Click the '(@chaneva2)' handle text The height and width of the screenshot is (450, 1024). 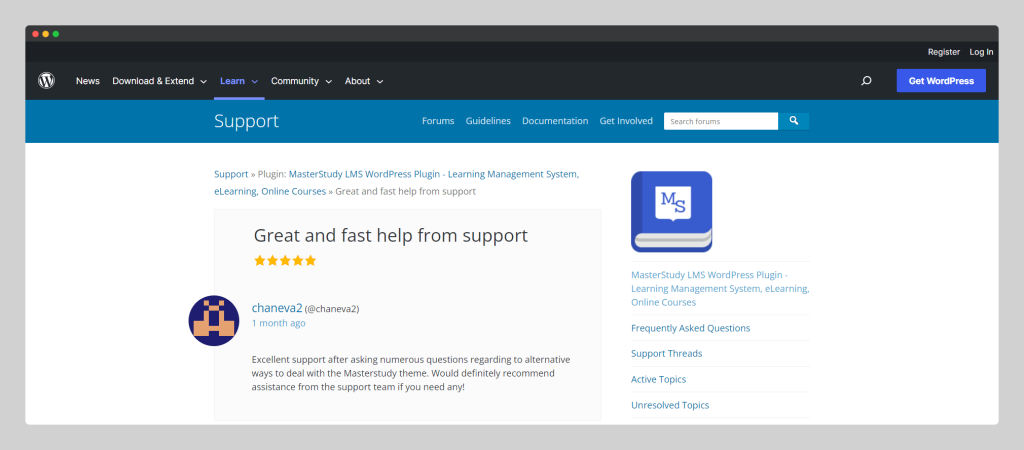[x=332, y=309]
